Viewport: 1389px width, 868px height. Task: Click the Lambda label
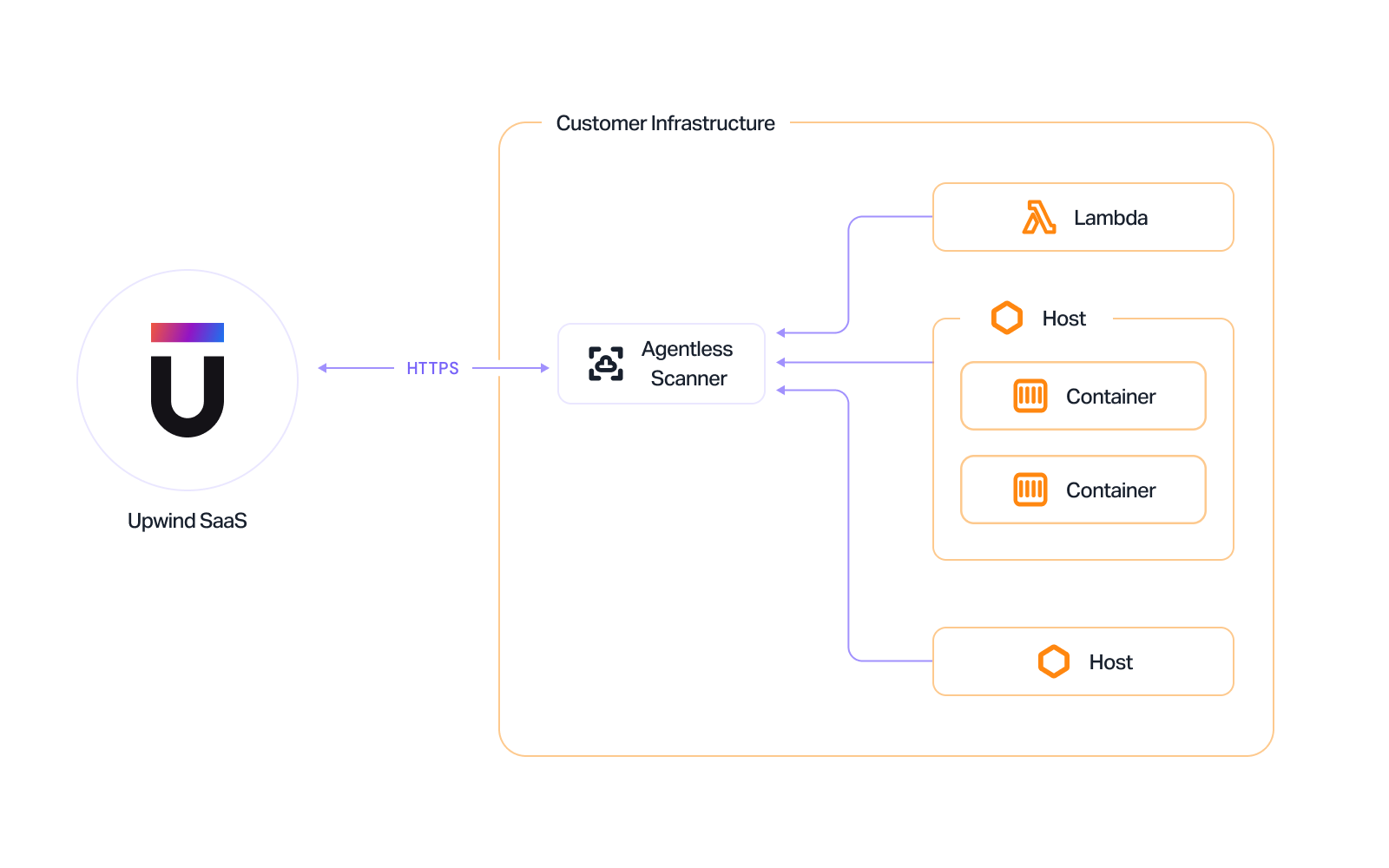[1110, 218]
